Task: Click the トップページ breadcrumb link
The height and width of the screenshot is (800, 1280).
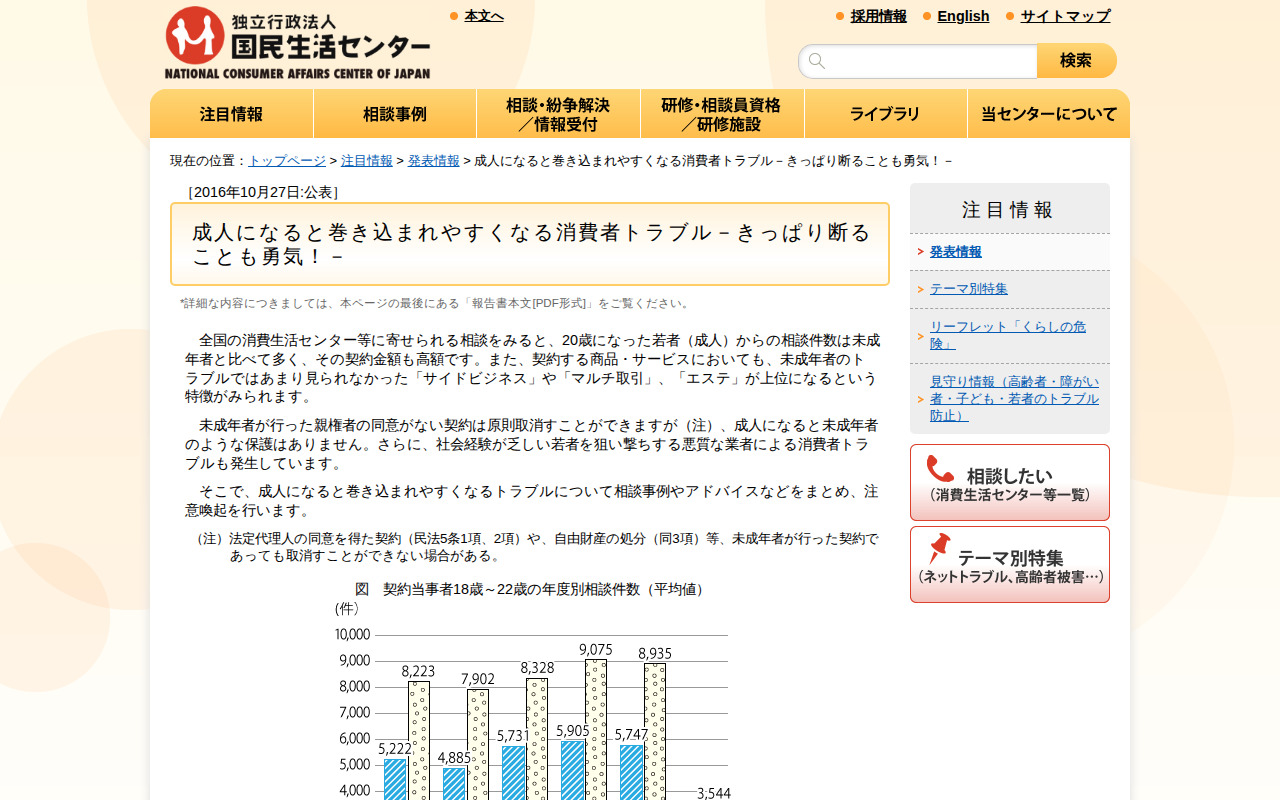Action: point(287,160)
